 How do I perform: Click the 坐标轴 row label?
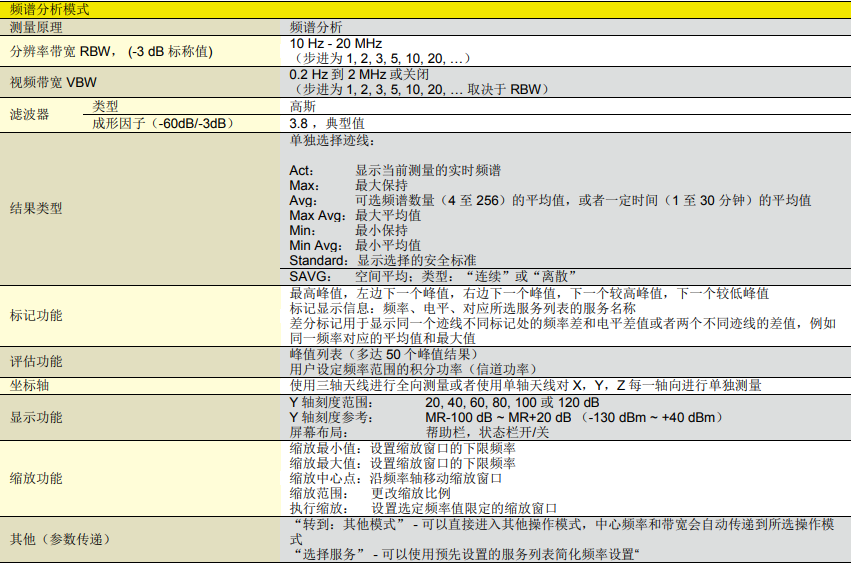click(29, 385)
